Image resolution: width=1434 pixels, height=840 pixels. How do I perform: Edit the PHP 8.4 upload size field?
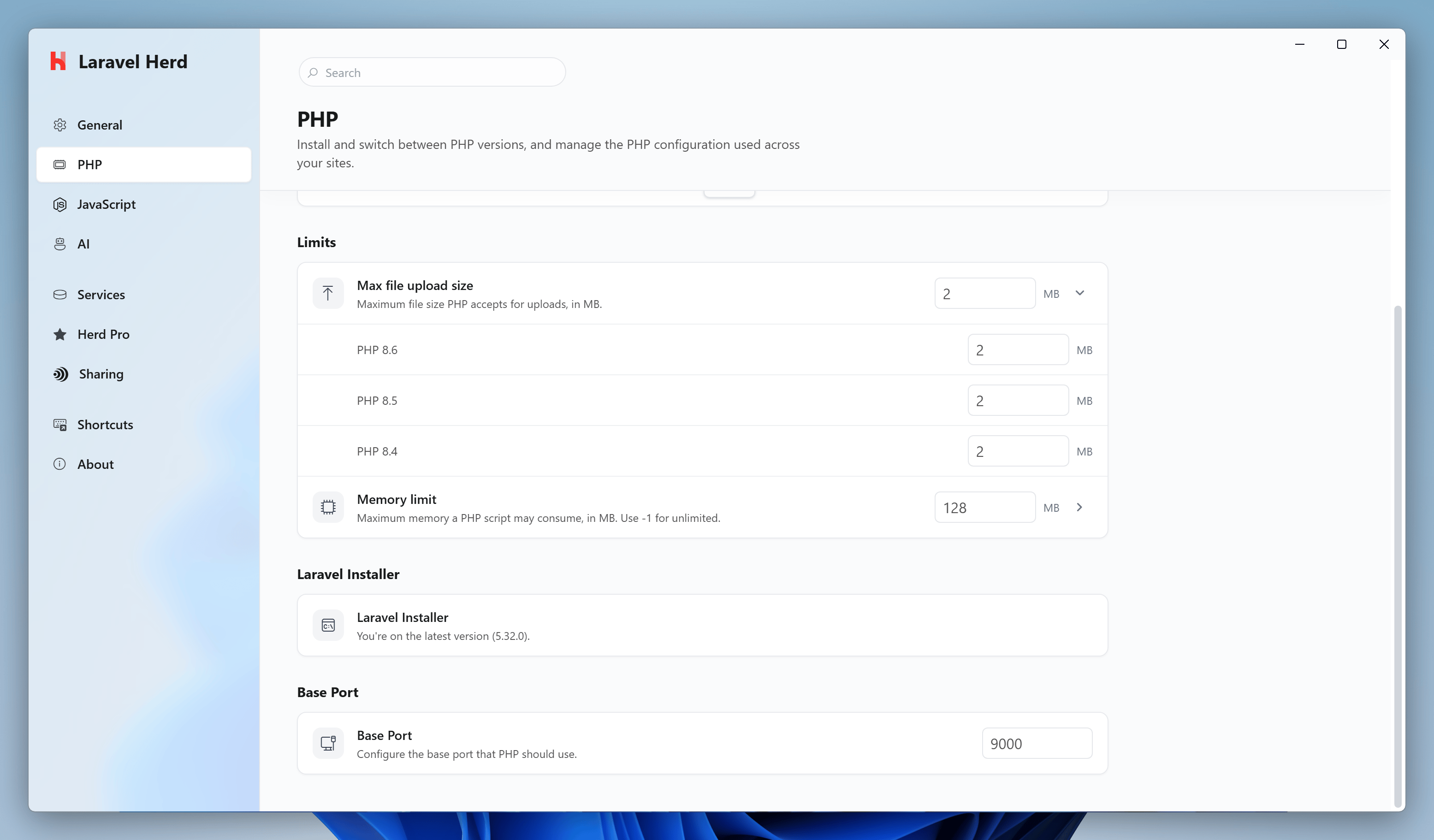1018,451
